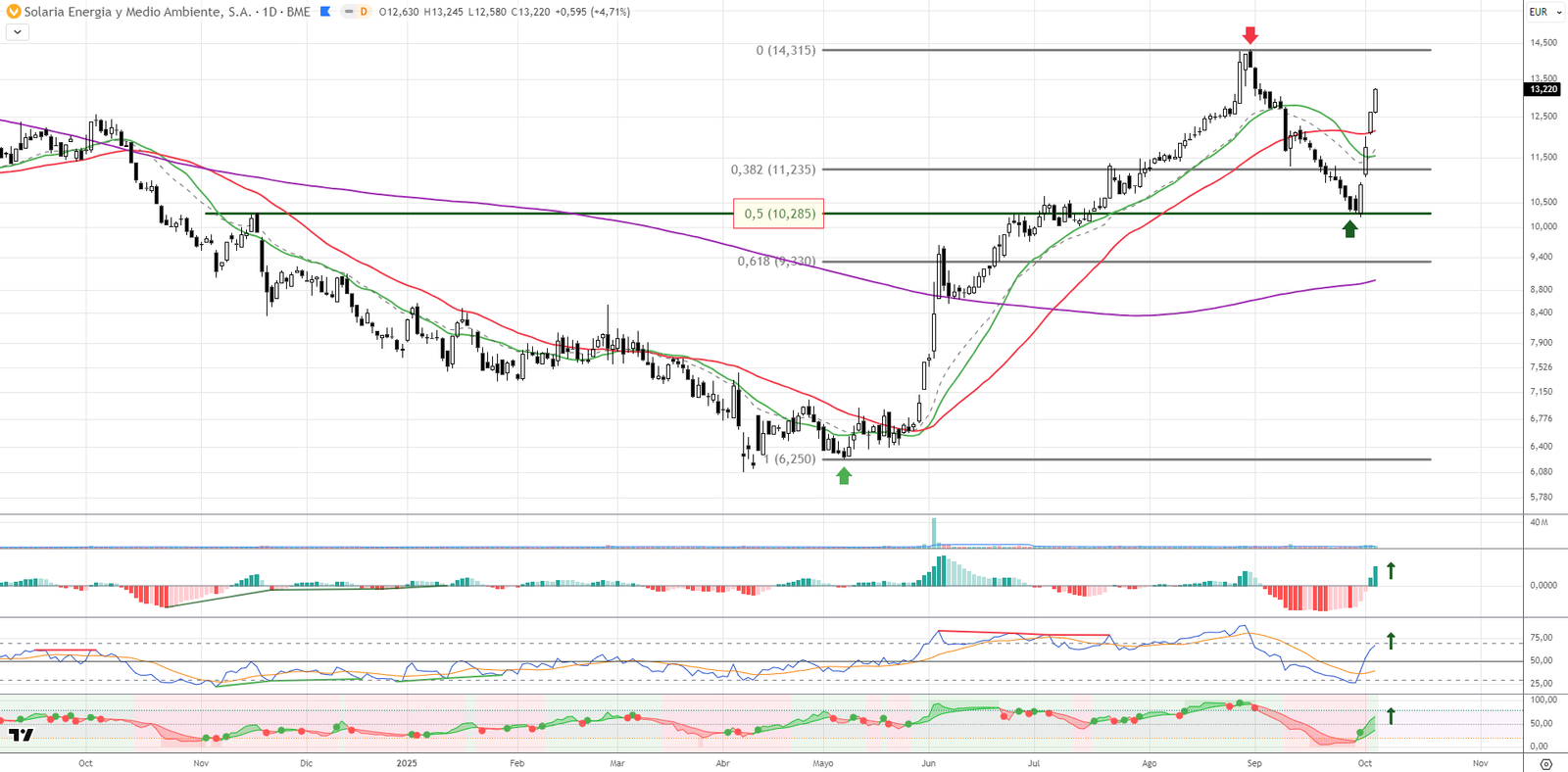The image size is (1568, 772).
Task: Click the green up arrow below May low
Action: 844,476
